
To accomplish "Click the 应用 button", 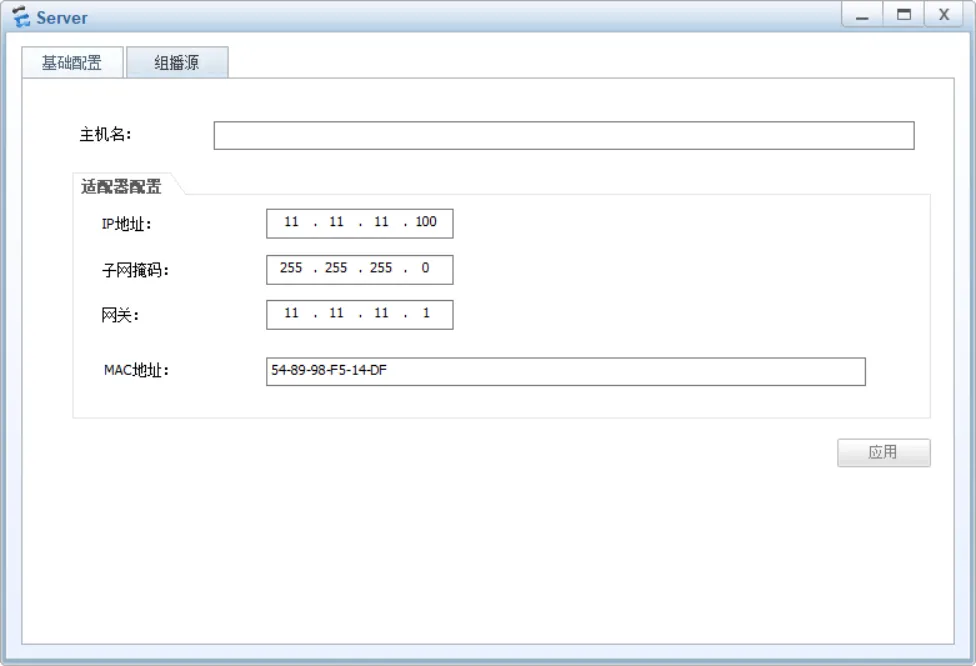I will coord(883,453).
